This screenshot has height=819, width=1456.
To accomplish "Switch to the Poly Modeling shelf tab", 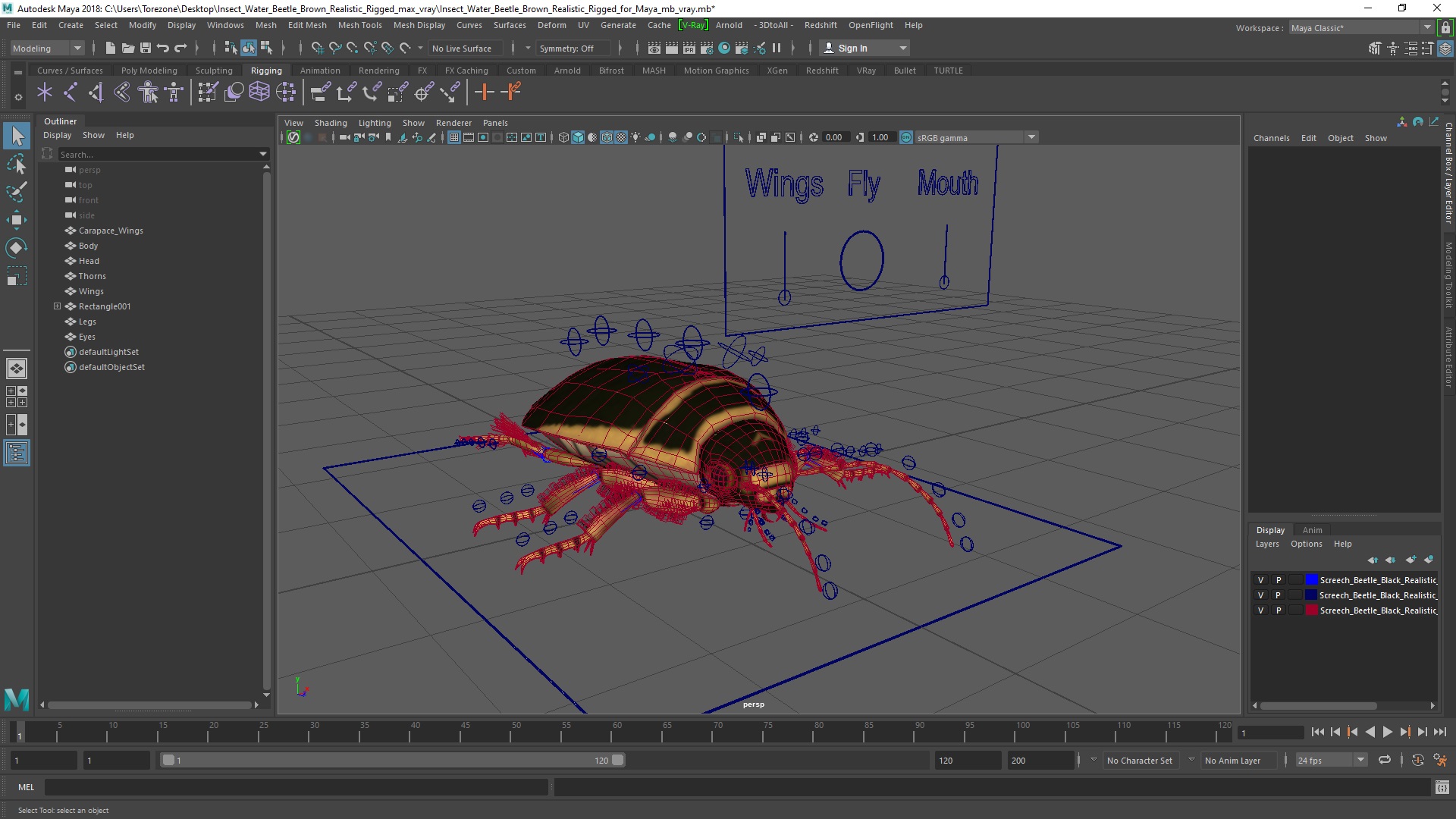I will click(x=149, y=71).
